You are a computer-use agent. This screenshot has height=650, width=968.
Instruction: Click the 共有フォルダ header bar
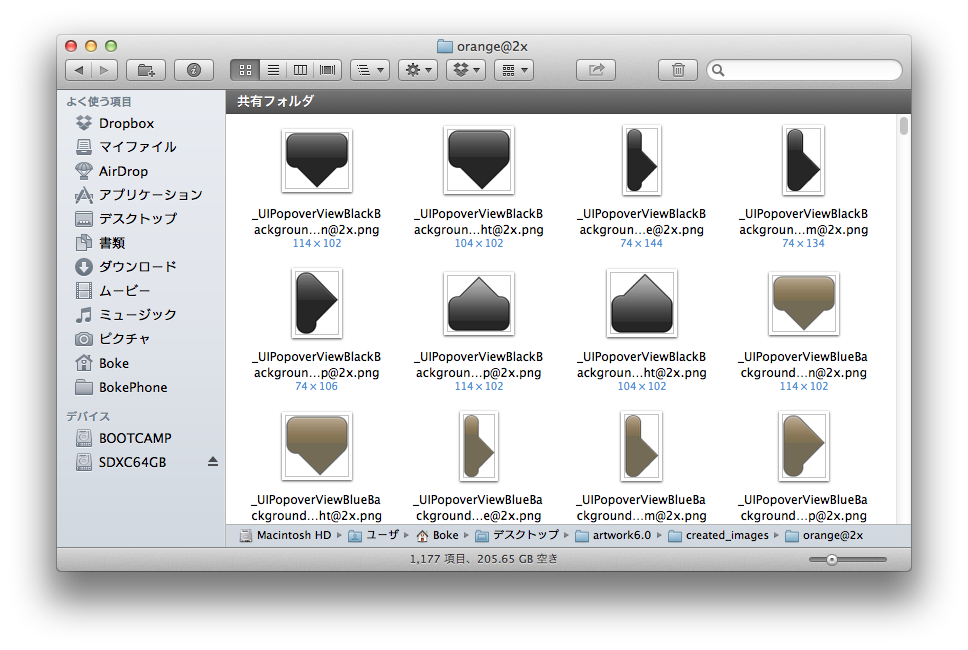pos(569,102)
